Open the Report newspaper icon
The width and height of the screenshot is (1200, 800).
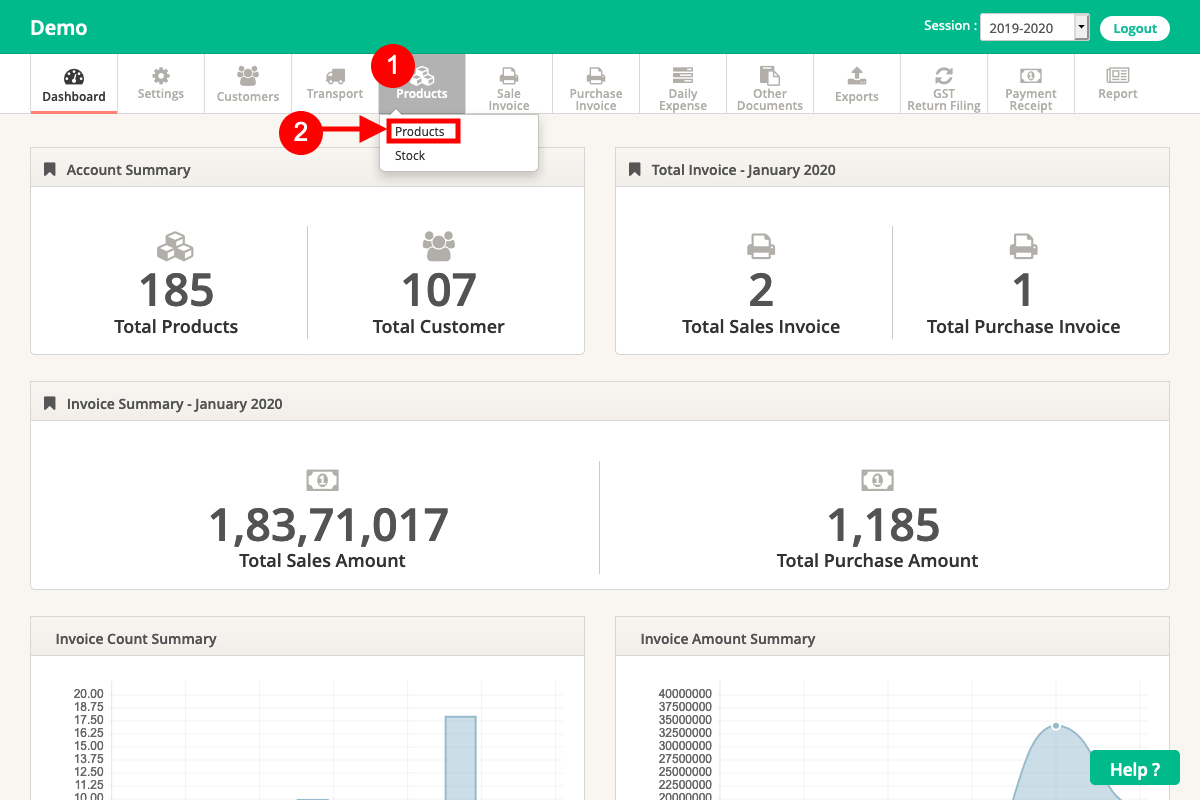click(1118, 76)
